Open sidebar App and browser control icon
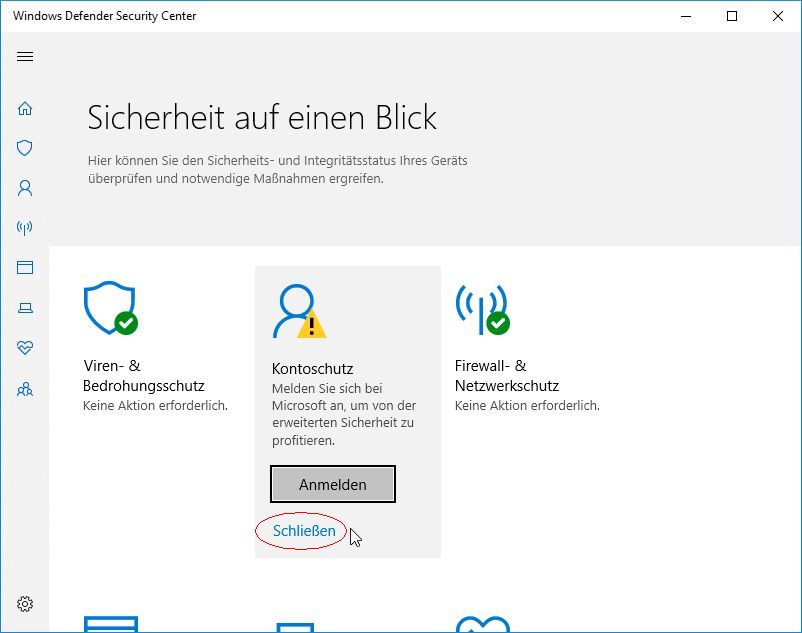 pyautogui.click(x=25, y=267)
